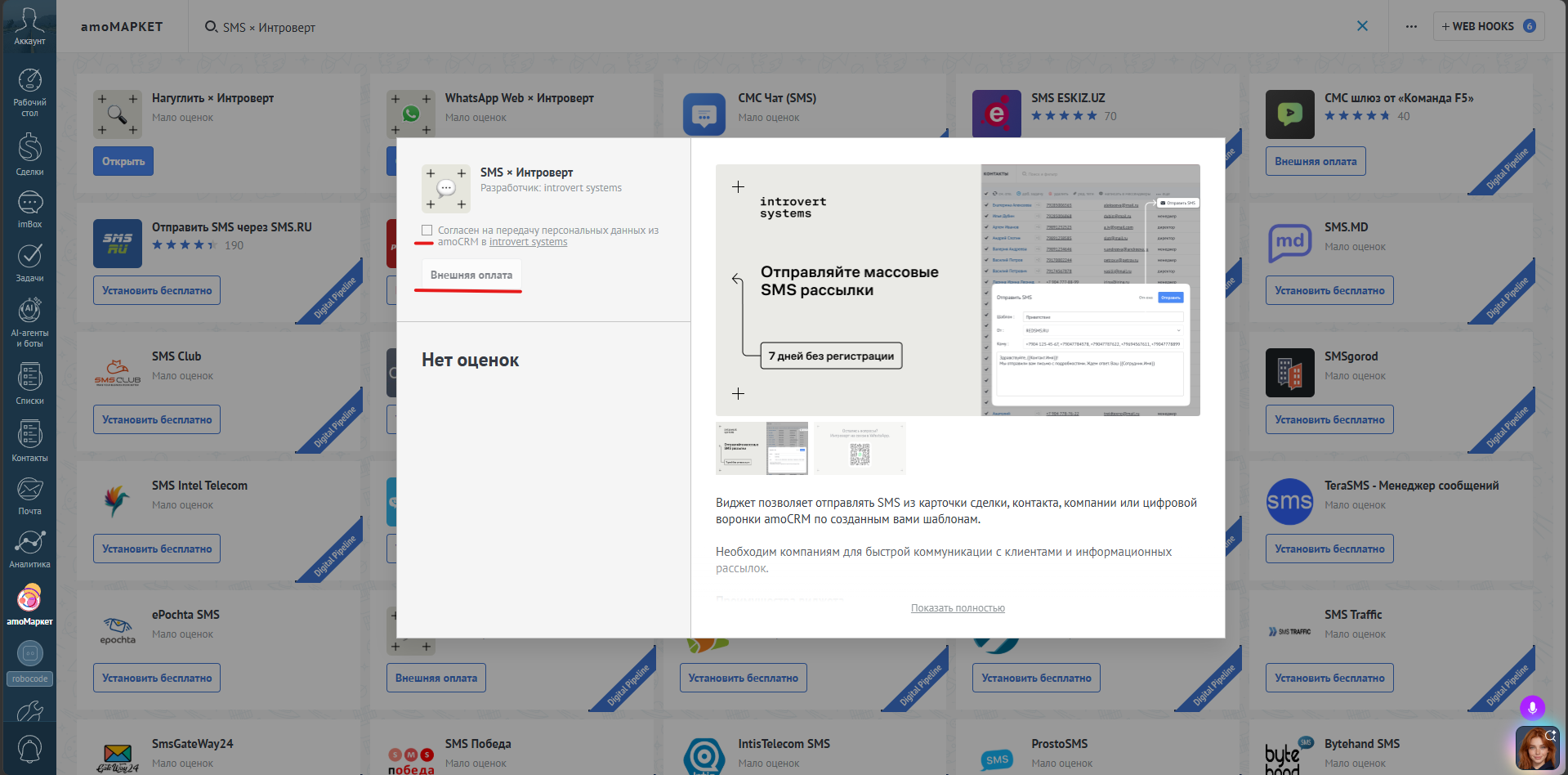Viewport: 1568px width, 775px height.
Task: Install ePochta SMS for free
Action: 157,678
